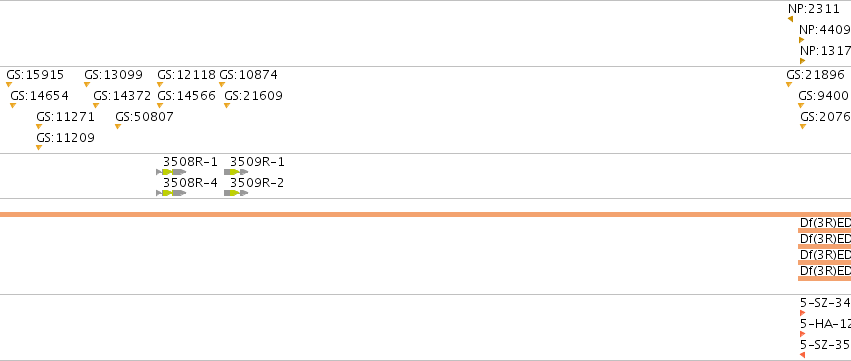The height and width of the screenshot is (361, 851).
Task: Click the 3509R-1 transcript label
Action: 257,162
